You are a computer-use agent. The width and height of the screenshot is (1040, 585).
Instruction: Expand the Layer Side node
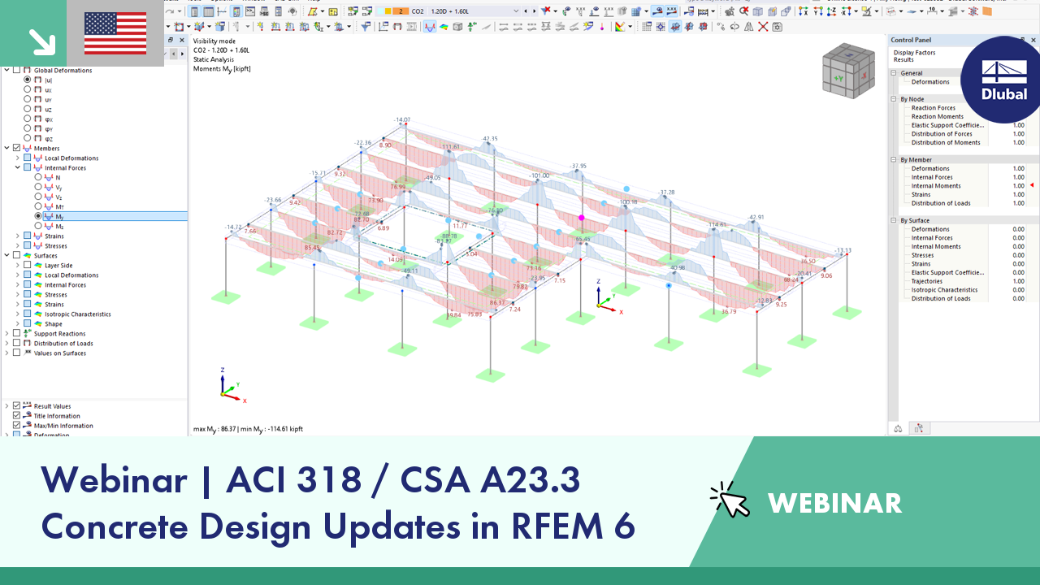coord(17,265)
